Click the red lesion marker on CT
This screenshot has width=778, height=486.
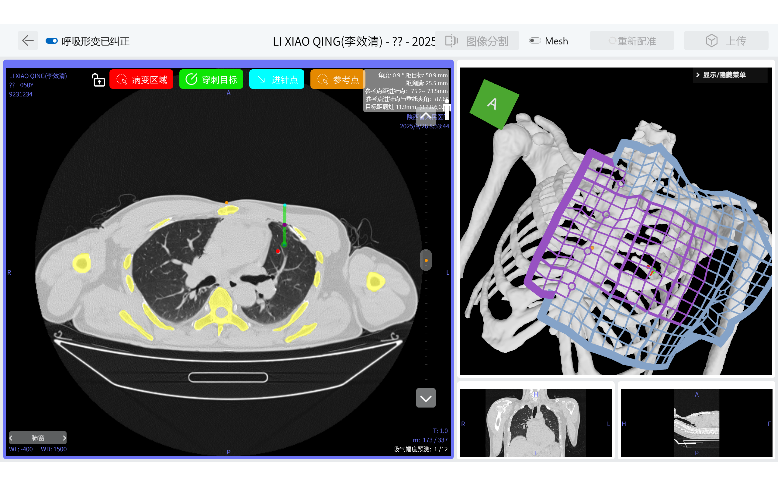point(278,251)
